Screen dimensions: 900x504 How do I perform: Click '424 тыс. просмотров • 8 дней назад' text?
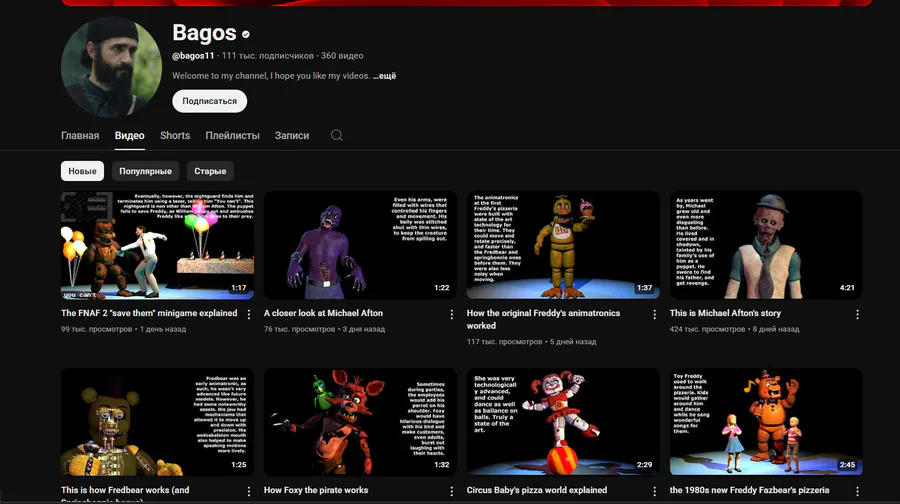pyautogui.click(x=734, y=329)
